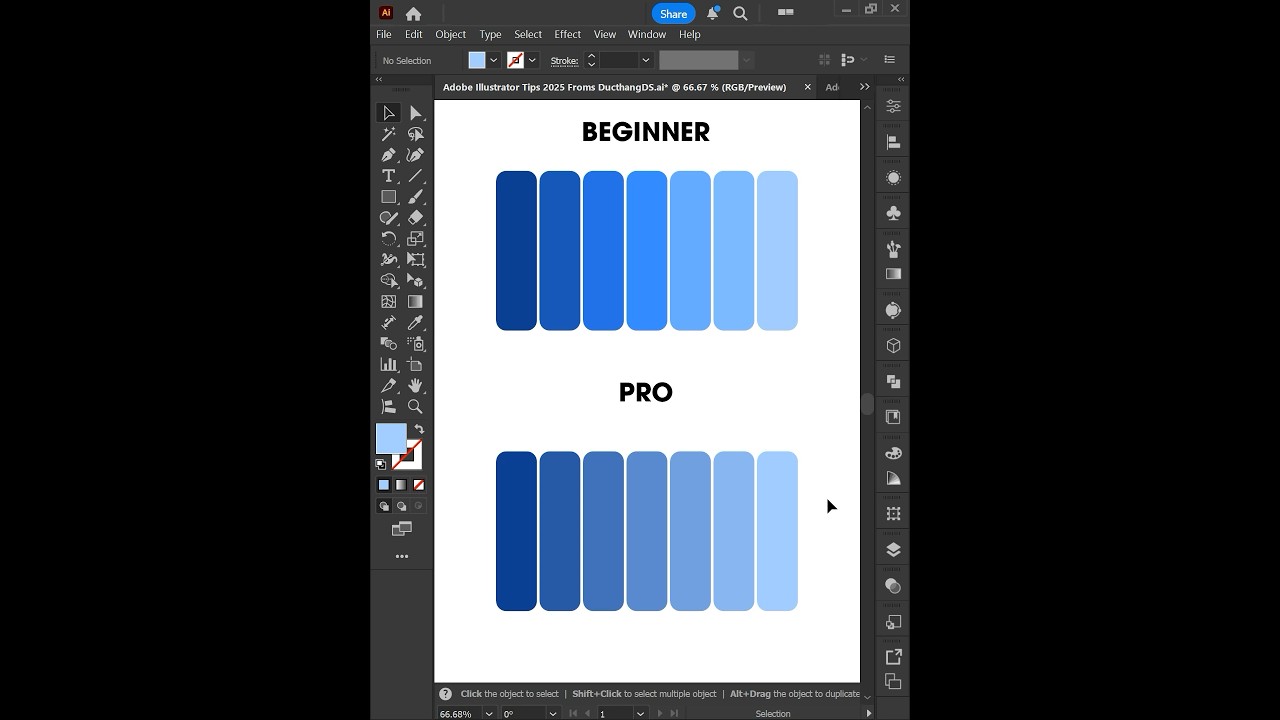Activate the Line Segment tool

[415, 176]
